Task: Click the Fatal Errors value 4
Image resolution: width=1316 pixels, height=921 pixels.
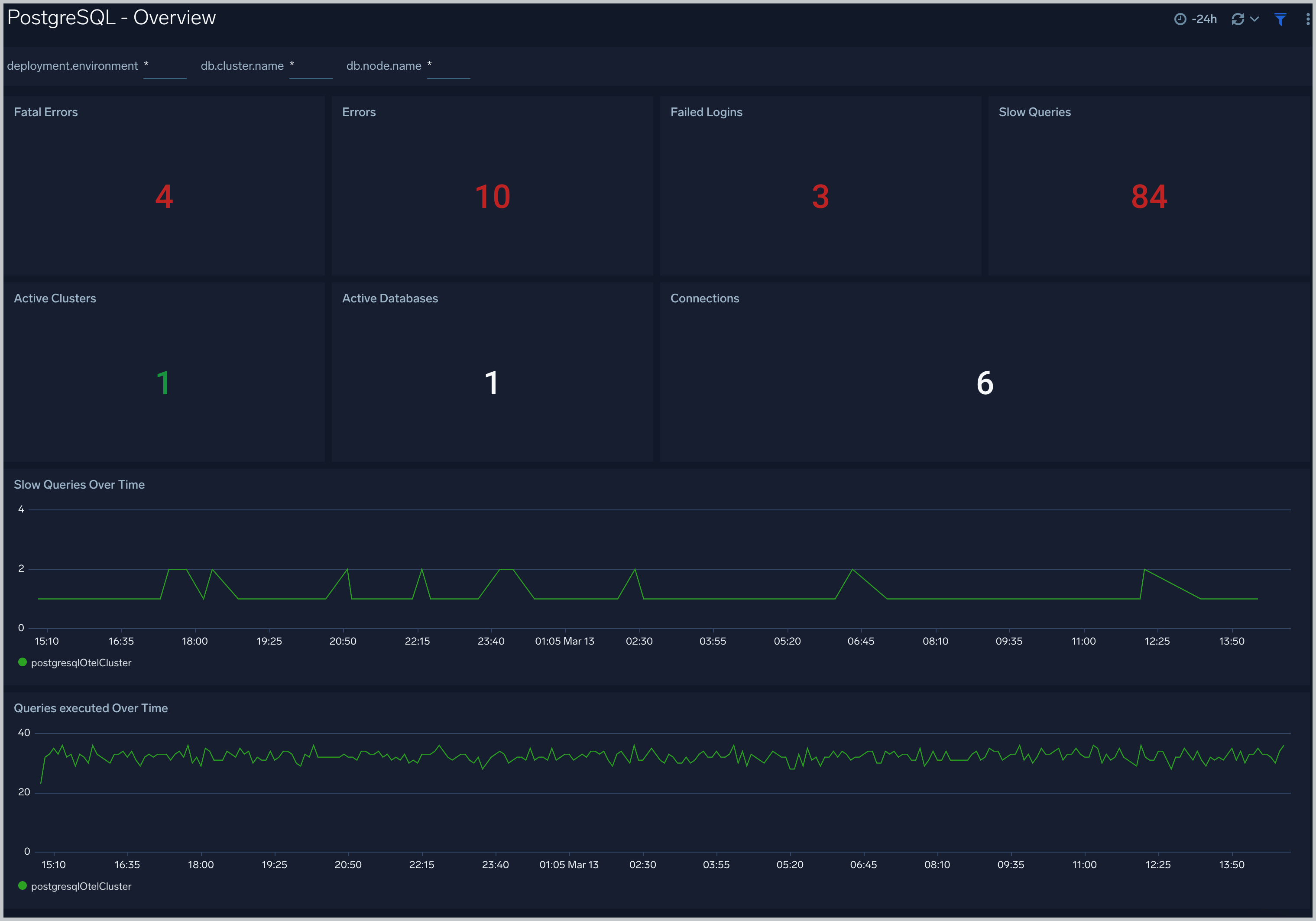Action: click(x=164, y=197)
